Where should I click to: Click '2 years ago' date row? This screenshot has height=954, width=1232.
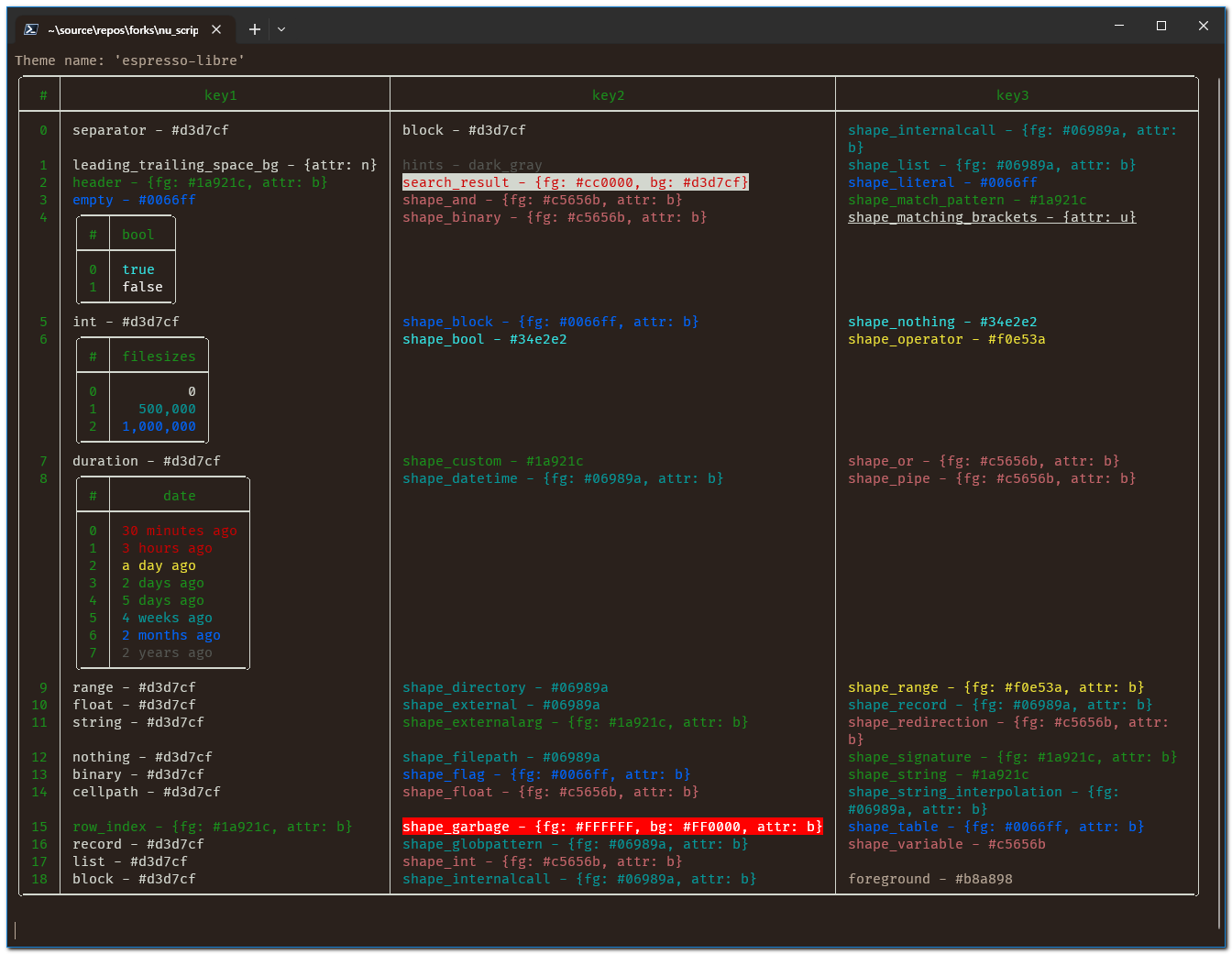[x=167, y=652]
